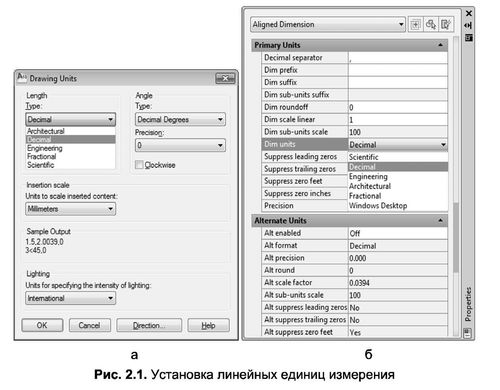The height and width of the screenshot is (390, 500).
Task: Open the Properties palette menu icon
Action: [x=469, y=37]
